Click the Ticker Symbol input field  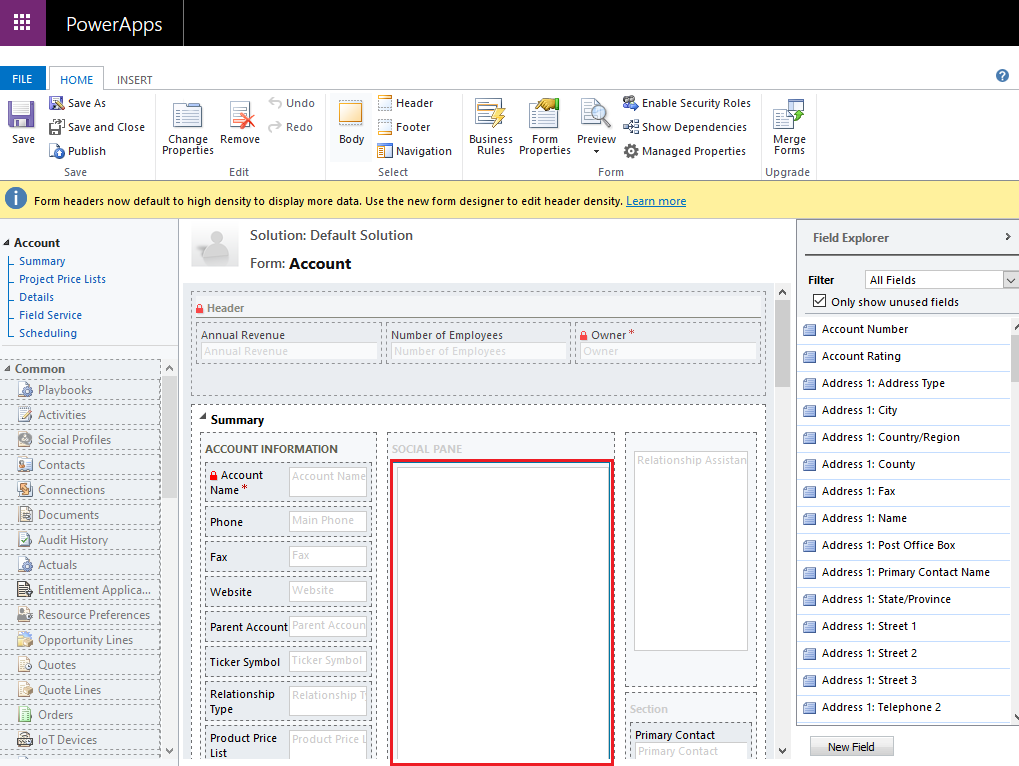(328, 661)
